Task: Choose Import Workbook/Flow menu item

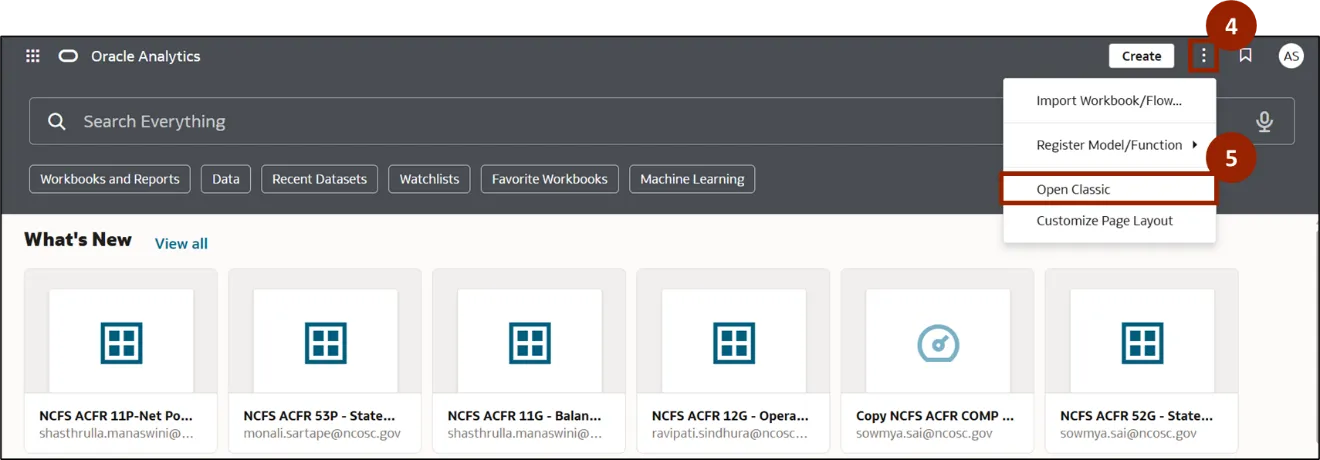Action: point(1108,101)
